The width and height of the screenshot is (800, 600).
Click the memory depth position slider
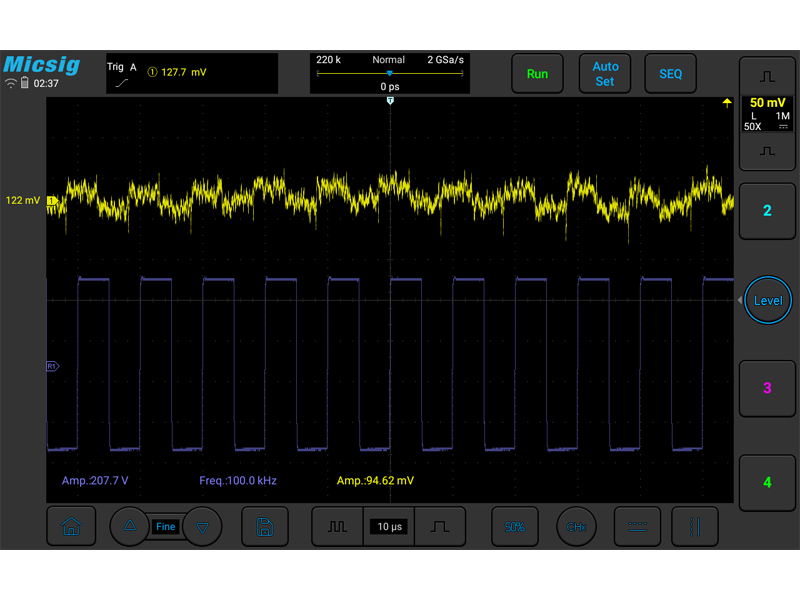coord(389,74)
